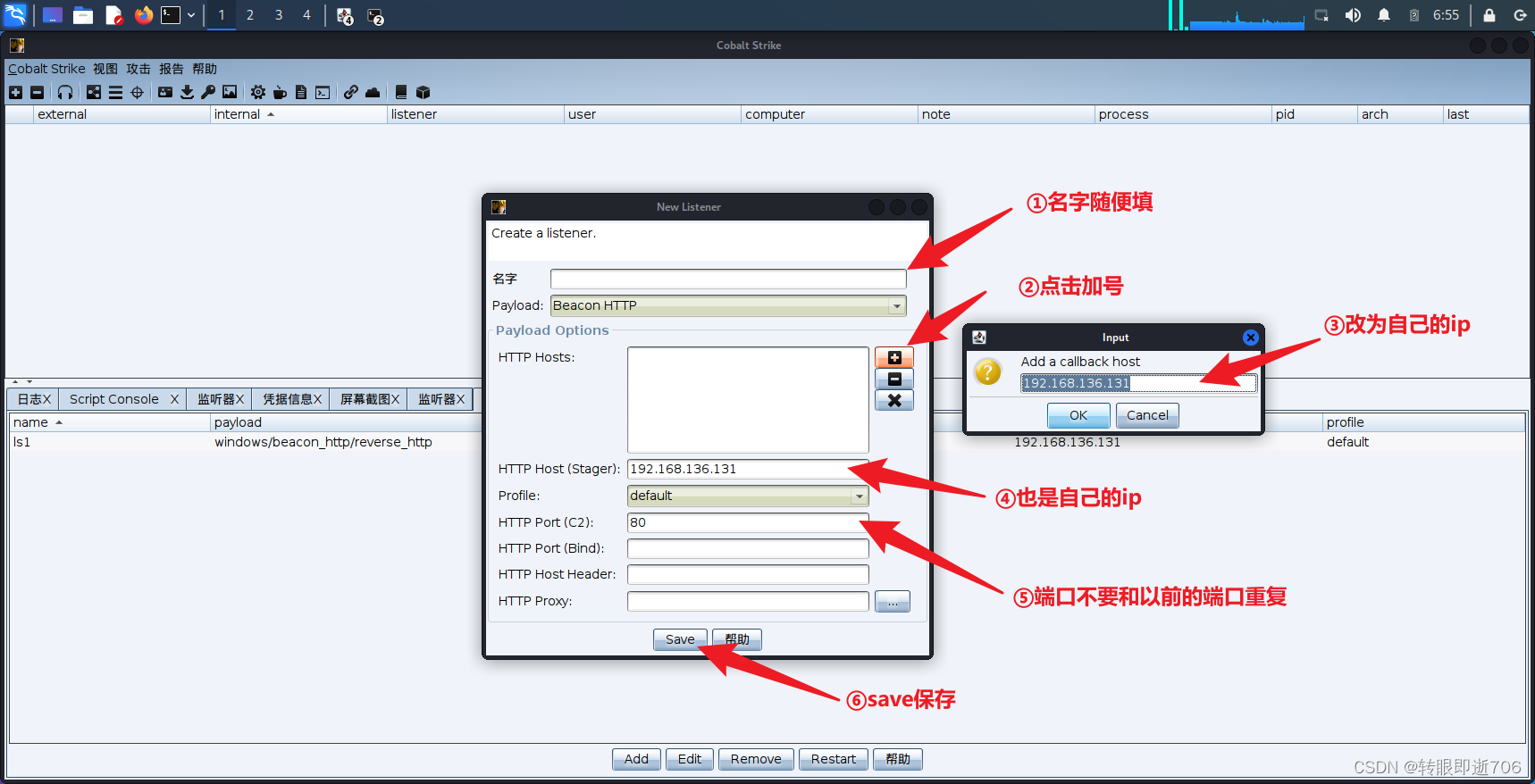This screenshot has height=784, width=1535.
Task: Open Credentials via the ID card icon
Action: [165, 92]
